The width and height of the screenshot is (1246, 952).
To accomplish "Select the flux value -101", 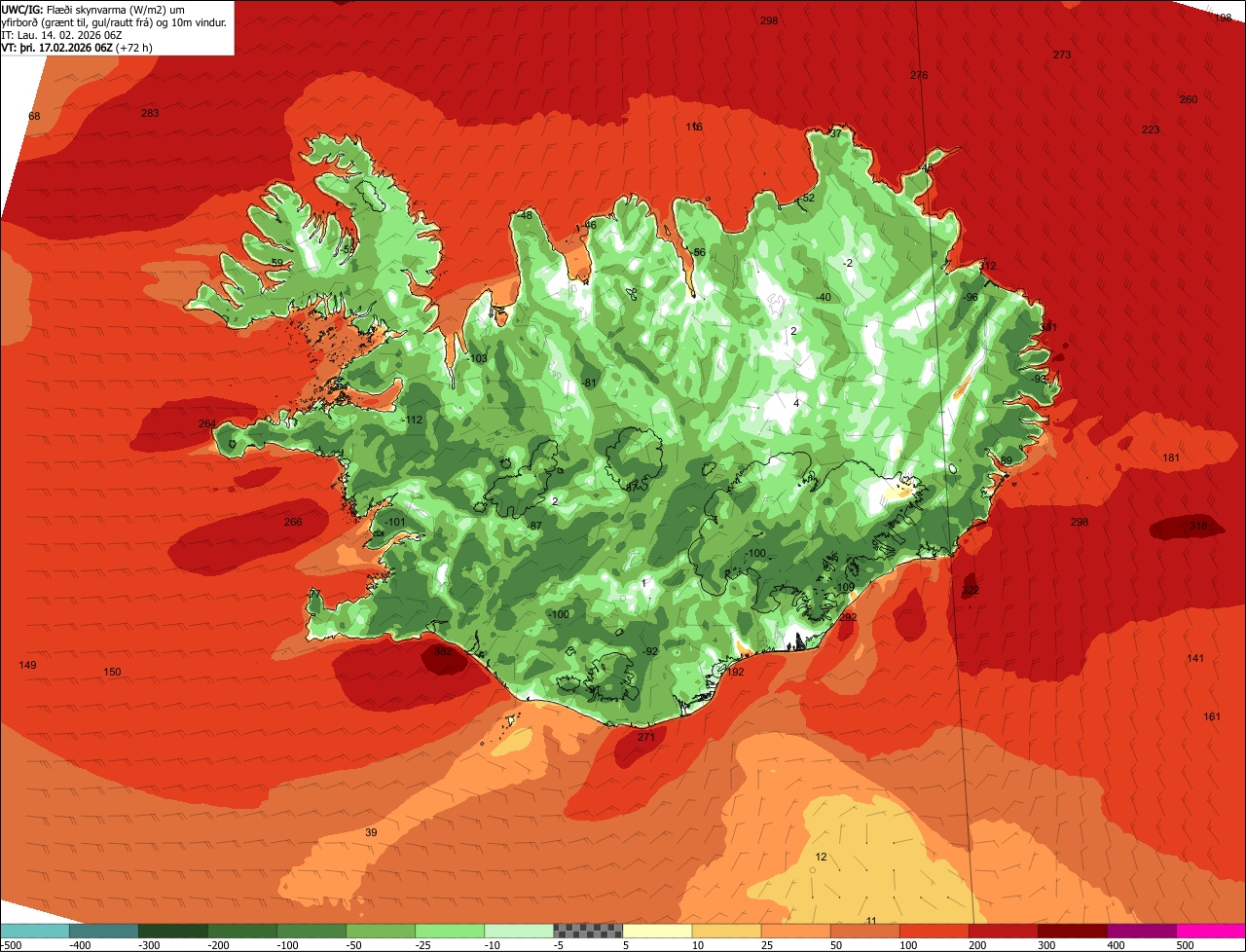I will click(x=394, y=523).
